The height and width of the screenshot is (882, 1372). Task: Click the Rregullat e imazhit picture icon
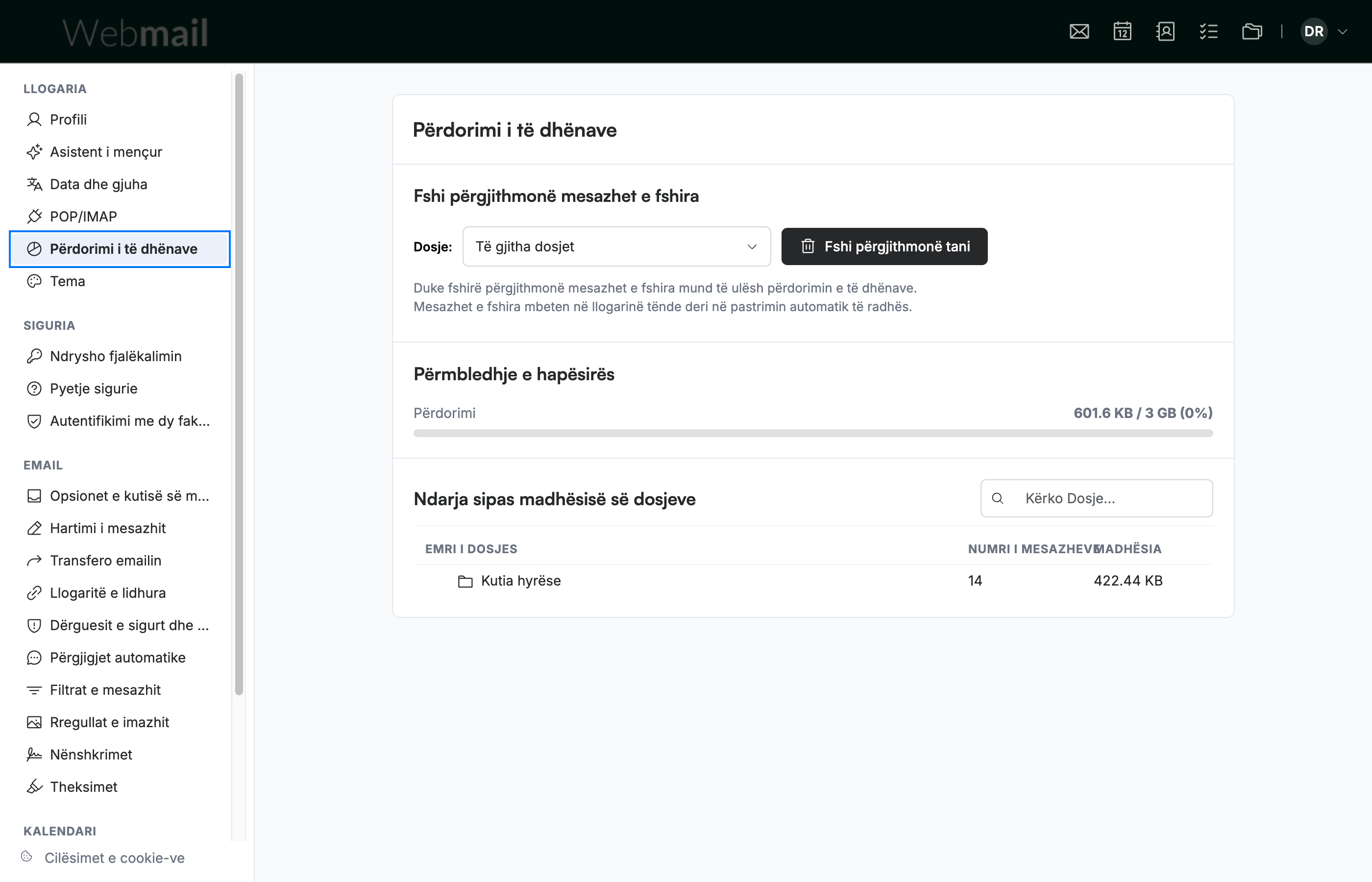pos(34,722)
